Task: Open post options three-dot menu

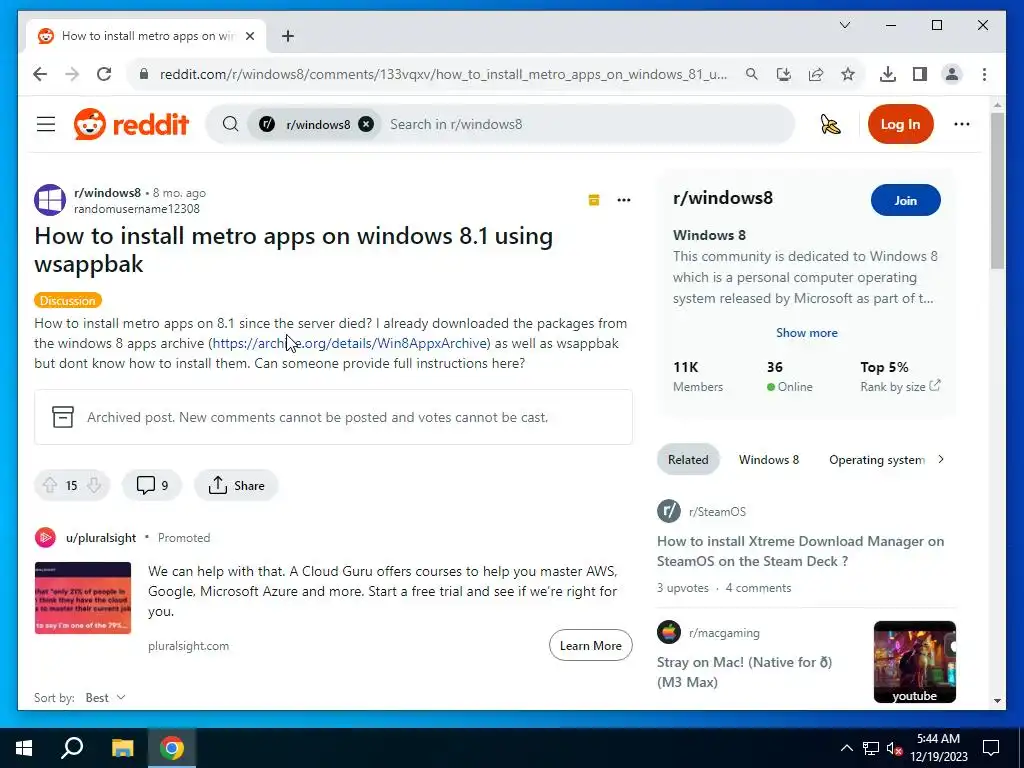Action: pyautogui.click(x=624, y=200)
